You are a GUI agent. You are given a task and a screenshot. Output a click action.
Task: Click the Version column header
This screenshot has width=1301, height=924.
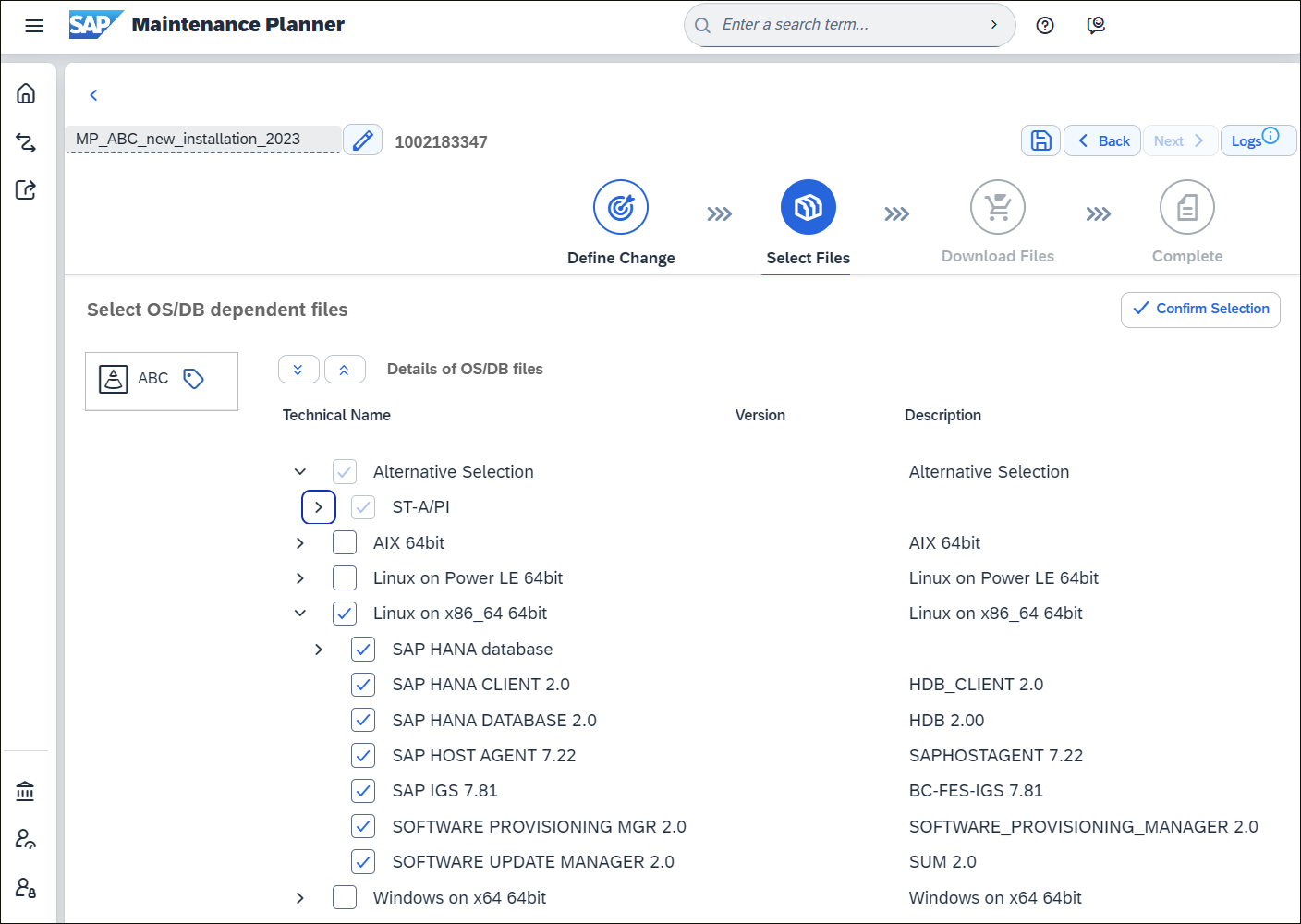click(760, 415)
